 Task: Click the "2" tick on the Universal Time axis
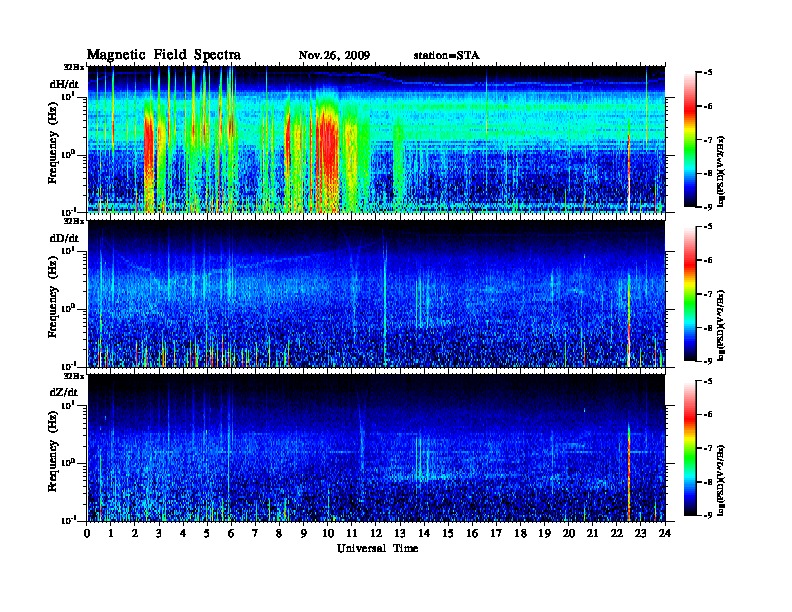(x=135, y=533)
